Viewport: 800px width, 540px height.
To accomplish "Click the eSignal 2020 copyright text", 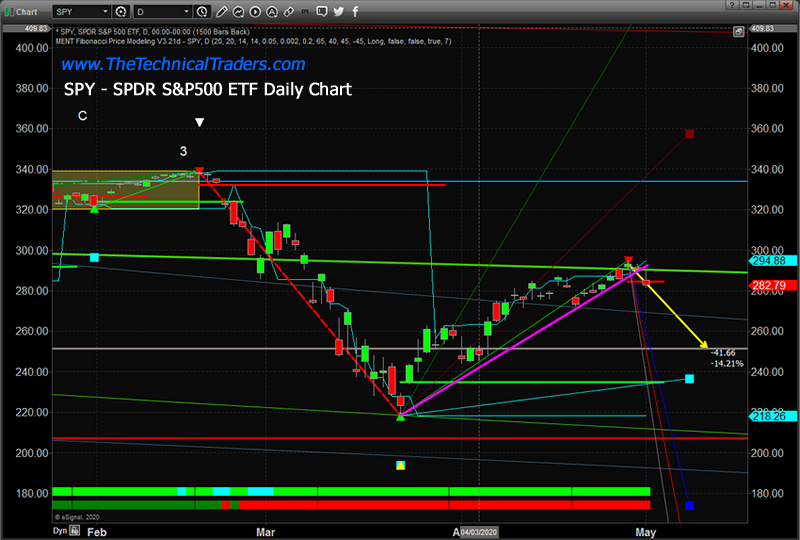I will point(77,517).
